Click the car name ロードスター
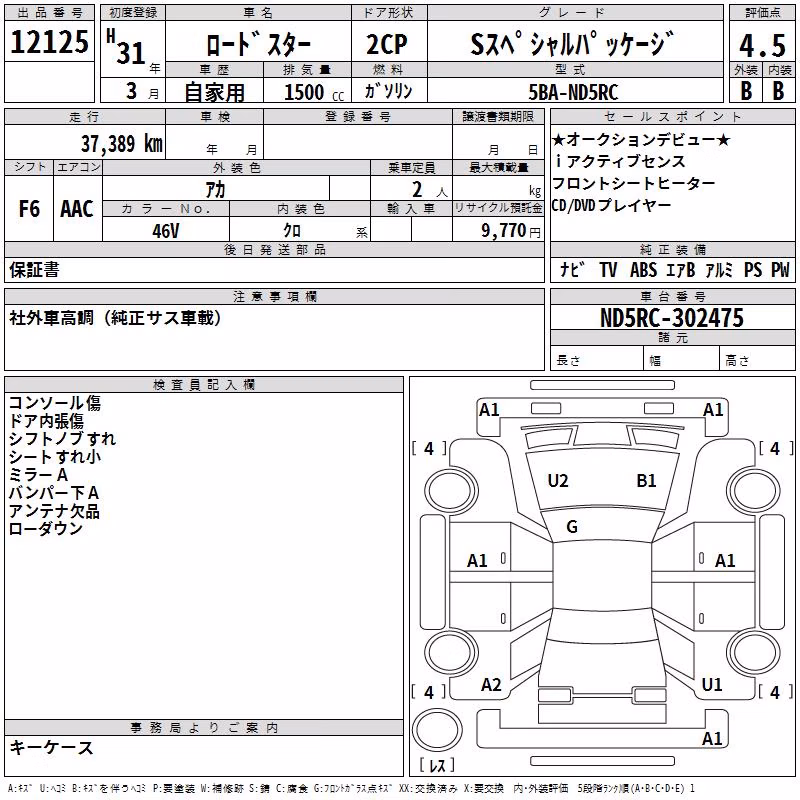800x800 pixels. coord(258,44)
